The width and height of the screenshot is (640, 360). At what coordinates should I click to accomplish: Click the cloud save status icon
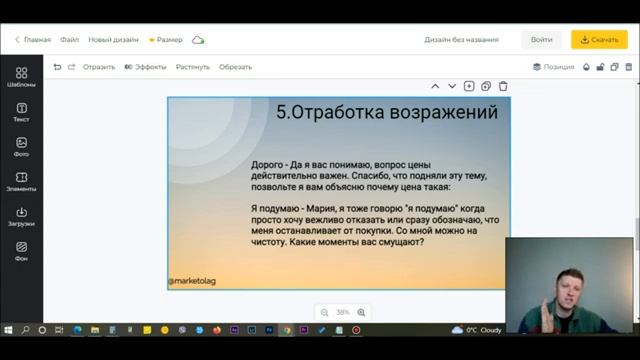click(x=198, y=40)
